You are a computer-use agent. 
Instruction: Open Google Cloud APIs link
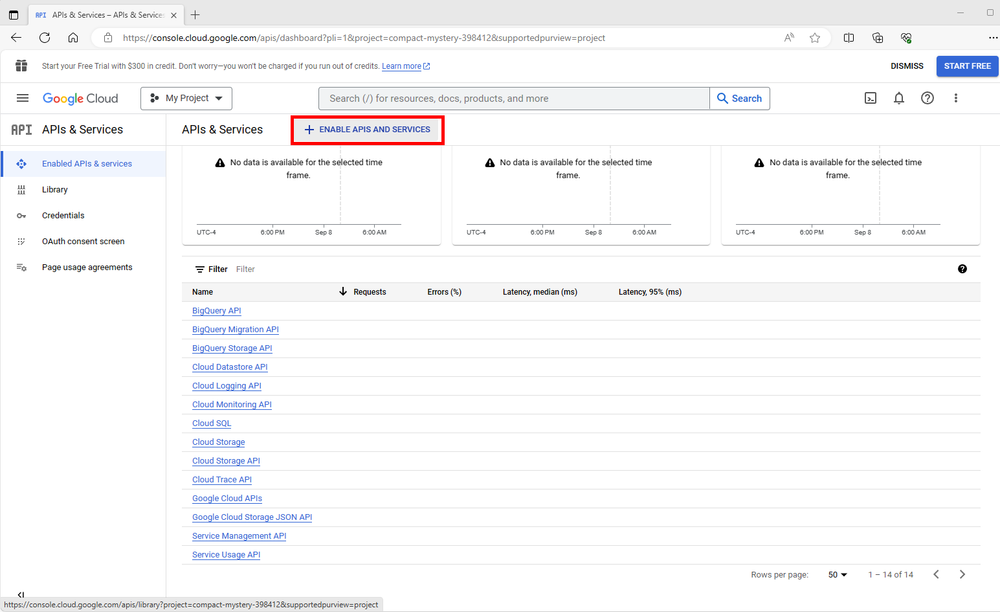coord(227,499)
